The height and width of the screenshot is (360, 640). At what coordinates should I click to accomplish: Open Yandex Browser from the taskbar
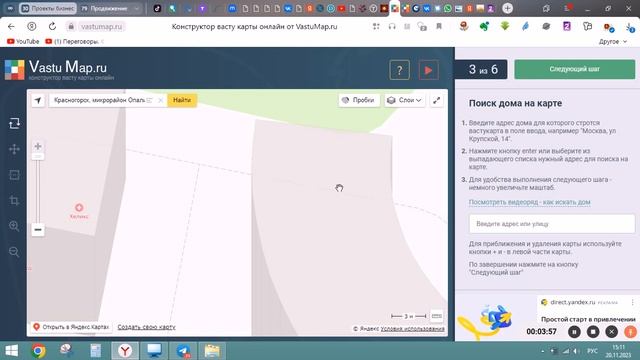[x=125, y=351]
